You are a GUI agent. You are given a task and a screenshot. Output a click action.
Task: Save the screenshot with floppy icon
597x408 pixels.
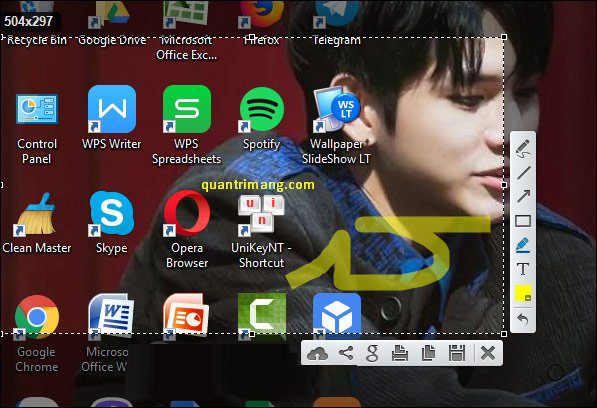(x=457, y=353)
